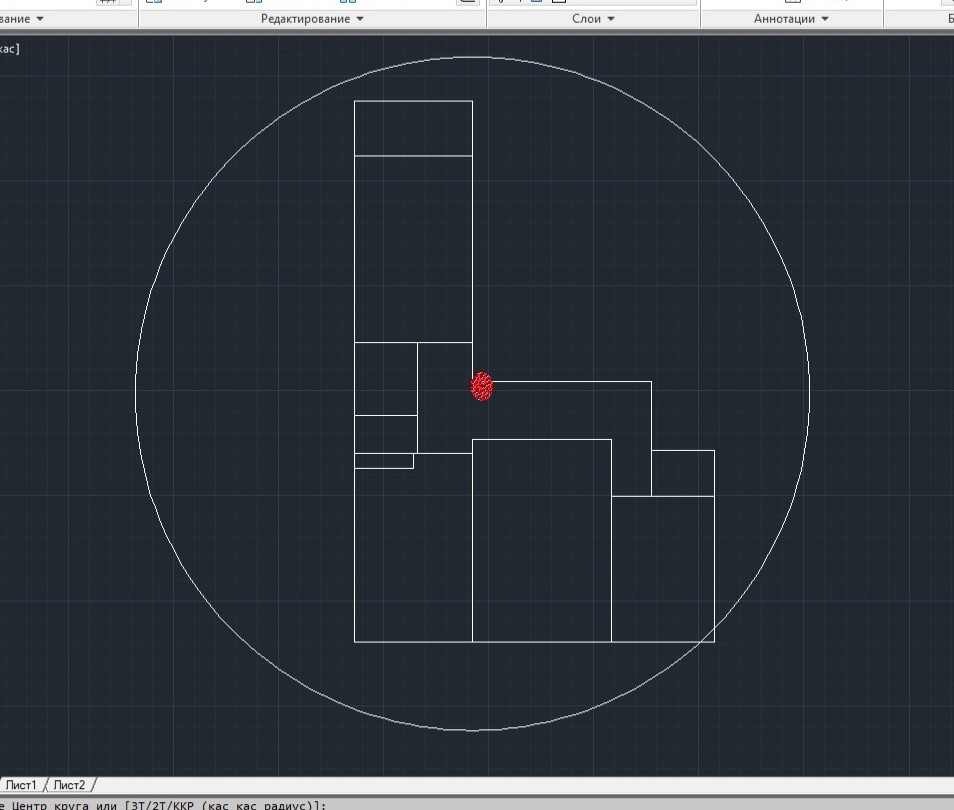Click inside the bottom-right room rectangle
The height and width of the screenshot is (810, 954).
(662, 568)
